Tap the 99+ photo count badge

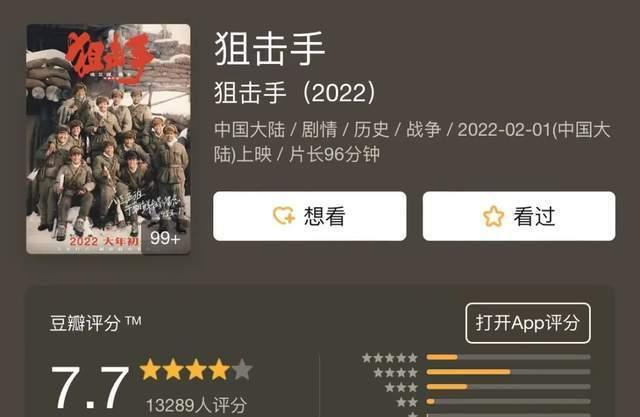coord(166,239)
